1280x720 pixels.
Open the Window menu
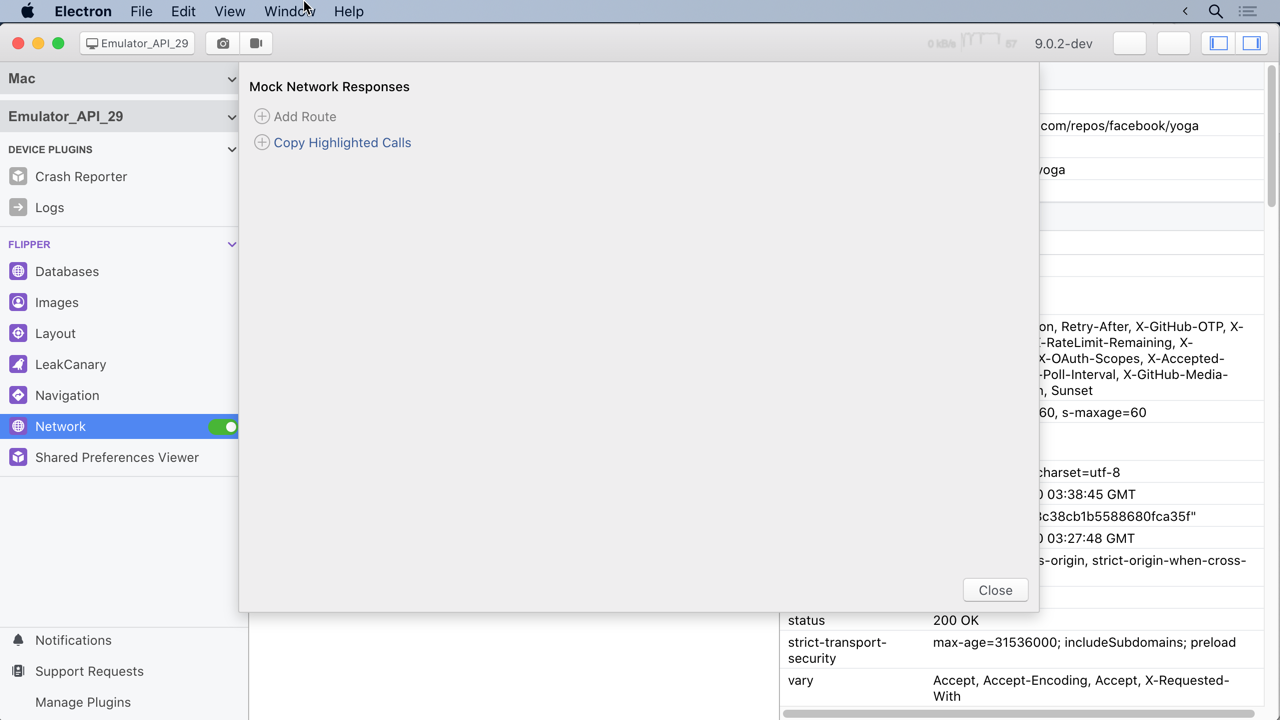290,11
